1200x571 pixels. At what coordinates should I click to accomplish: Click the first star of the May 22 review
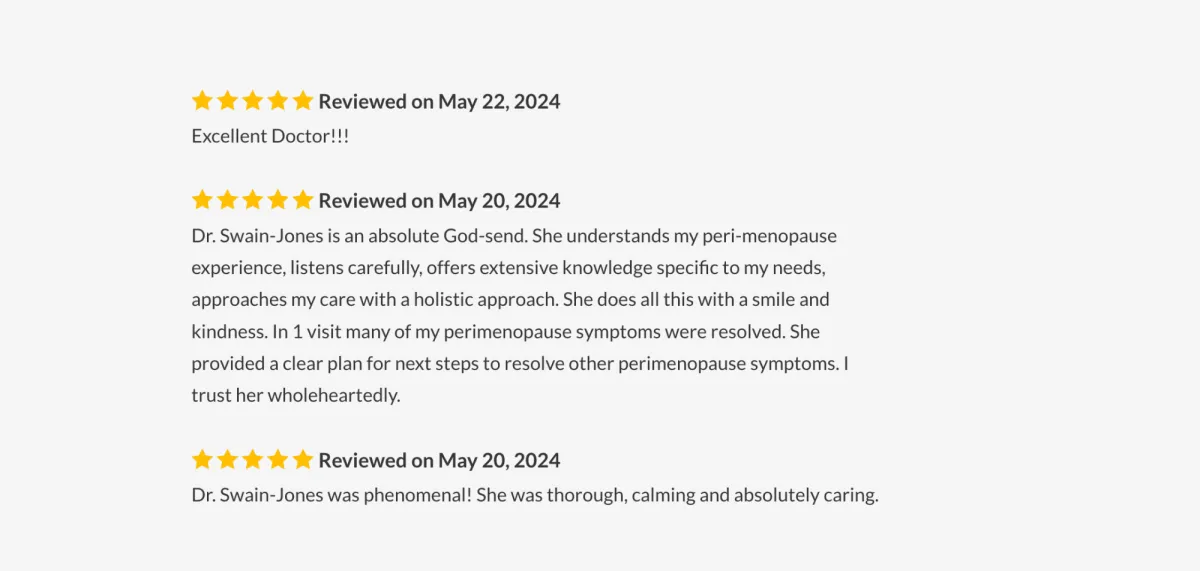point(202,100)
